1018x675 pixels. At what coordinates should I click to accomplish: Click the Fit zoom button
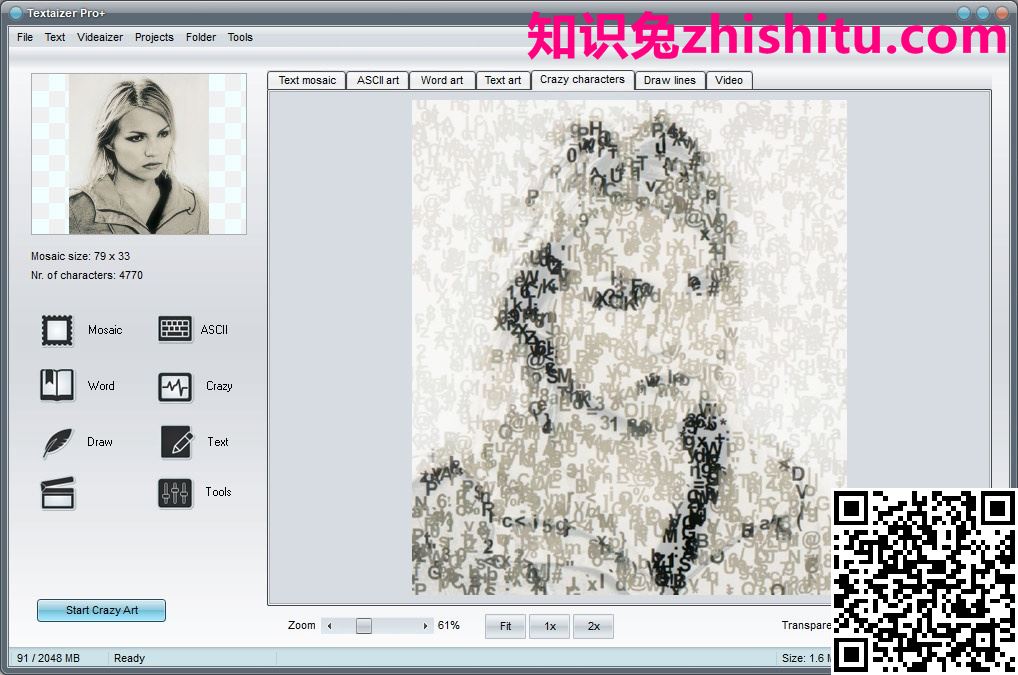pyautogui.click(x=505, y=626)
